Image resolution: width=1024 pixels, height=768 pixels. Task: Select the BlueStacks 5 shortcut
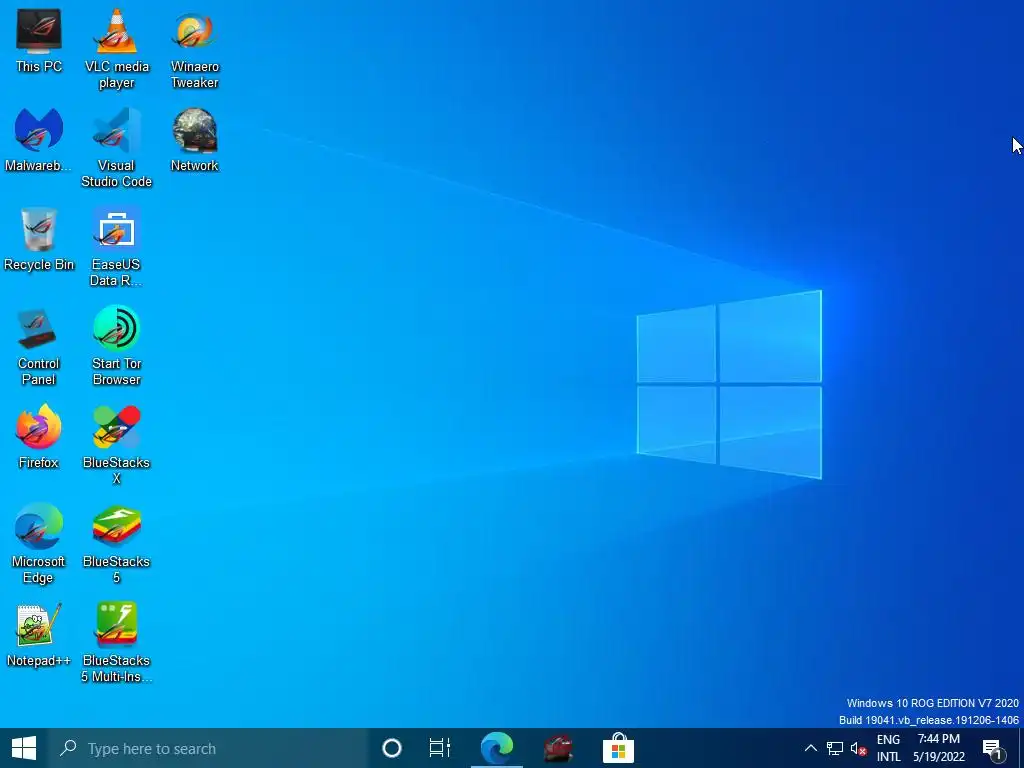tap(116, 544)
